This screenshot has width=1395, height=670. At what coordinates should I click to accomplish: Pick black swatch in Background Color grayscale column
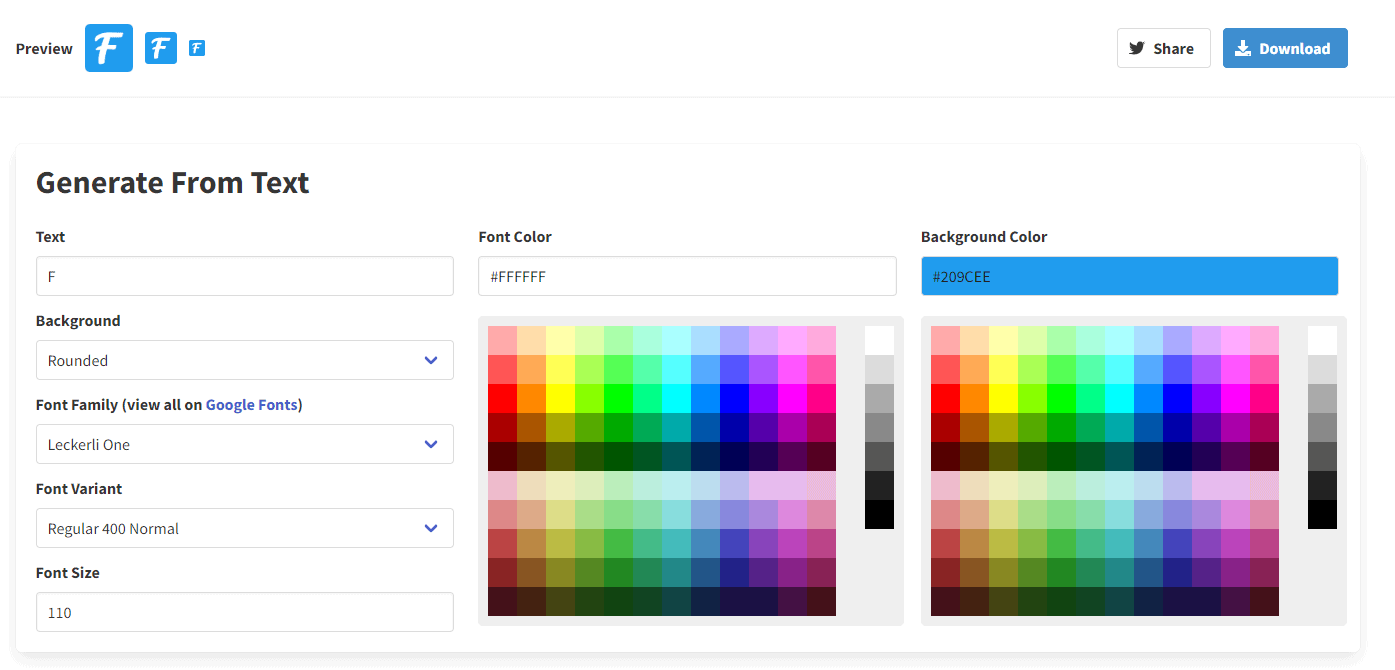pyautogui.click(x=1322, y=514)
